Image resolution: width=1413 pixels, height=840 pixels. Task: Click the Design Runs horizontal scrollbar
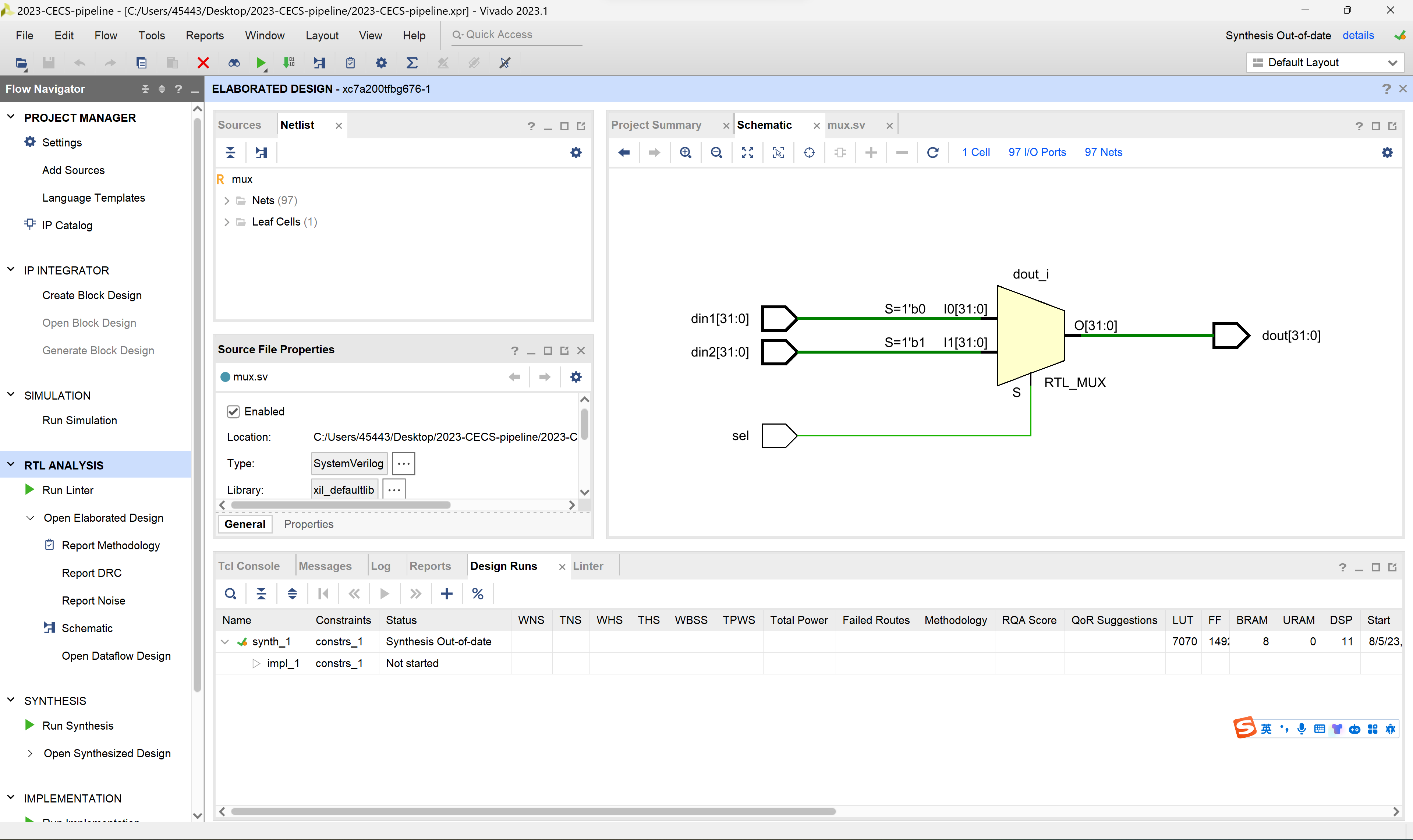click(533, 811)
